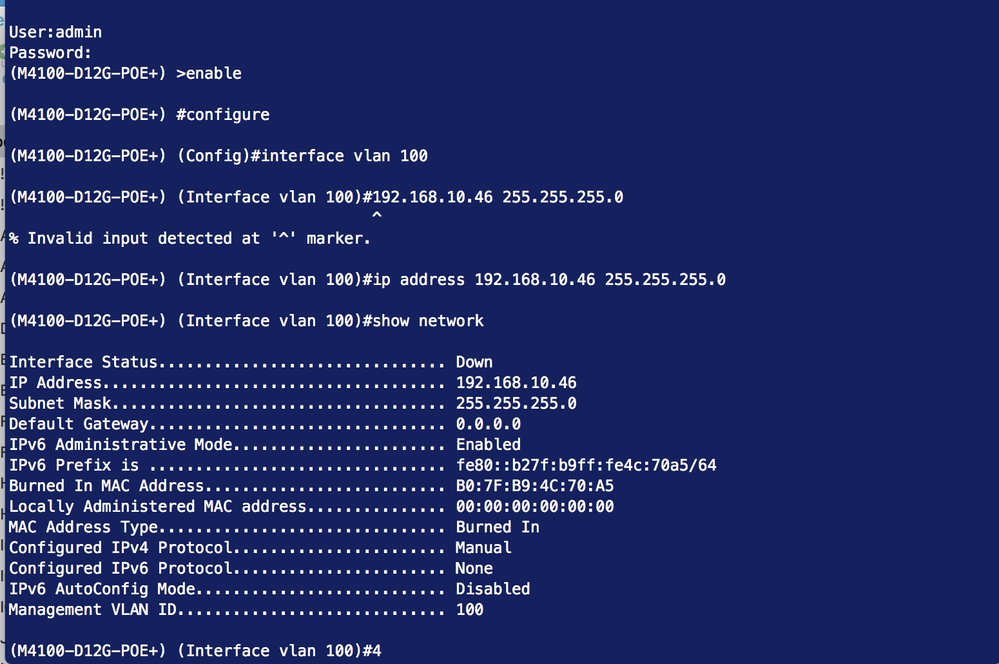
Task: Click the Locally Administered MAC address zeros
Action: click(x=534, y=506)
